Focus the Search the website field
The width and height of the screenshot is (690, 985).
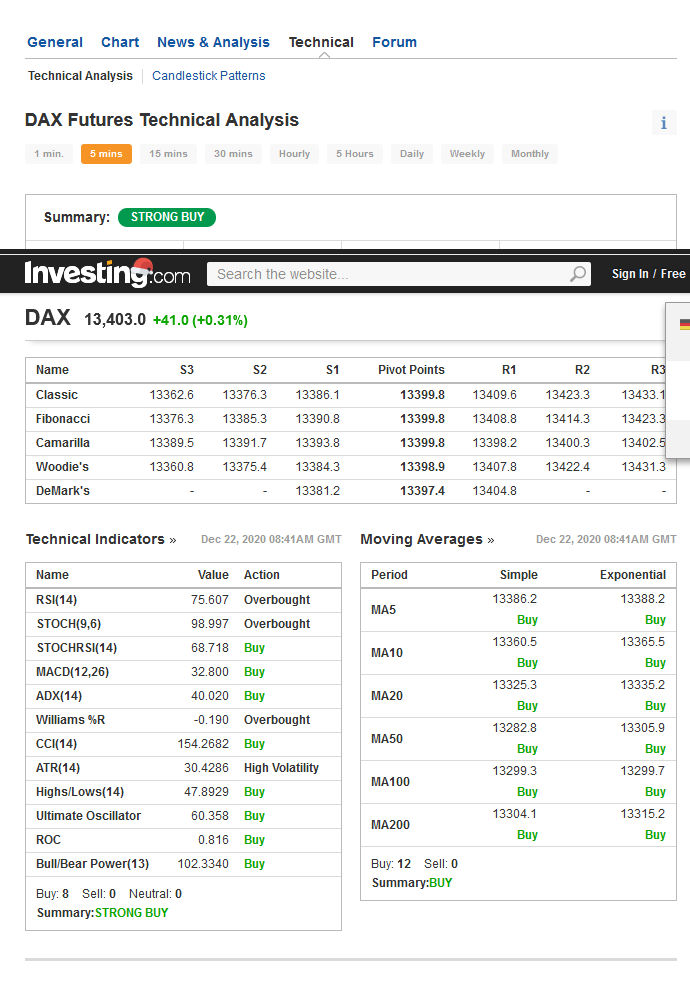point(399,274)
